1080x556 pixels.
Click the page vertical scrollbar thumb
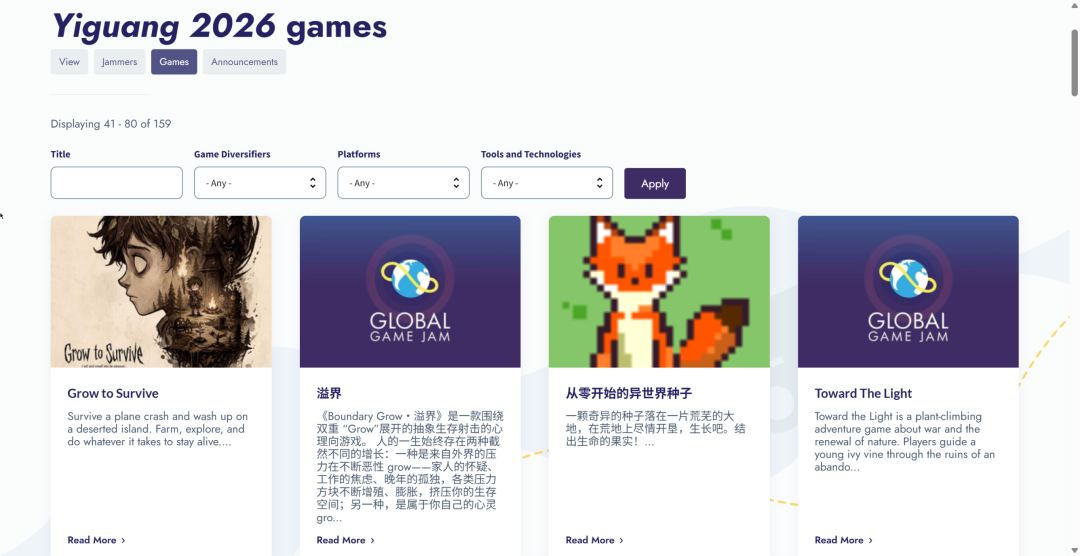pyautogui.click(x=1074, y=63)
